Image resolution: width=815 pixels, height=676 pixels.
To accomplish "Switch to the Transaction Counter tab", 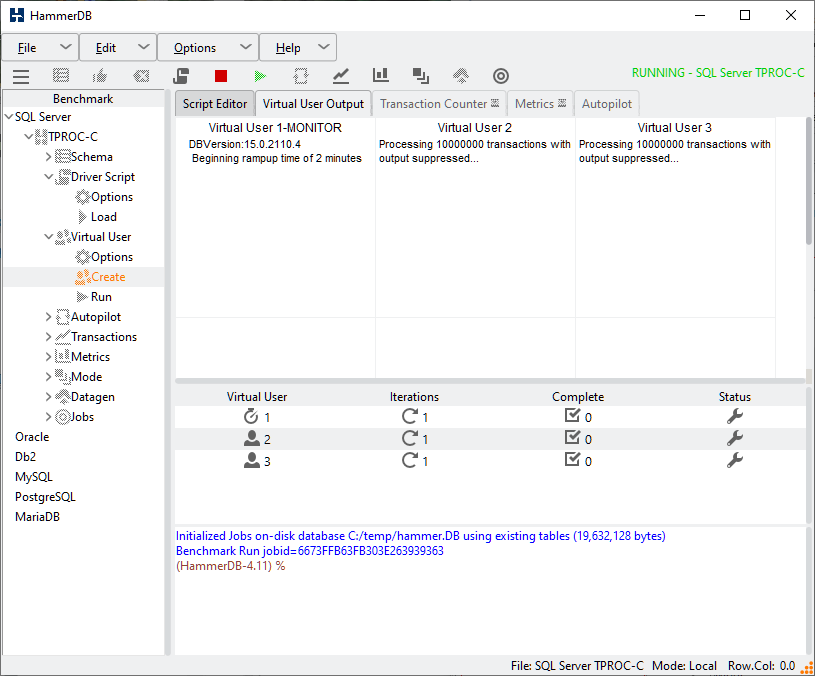I will [x=439, y=104].
